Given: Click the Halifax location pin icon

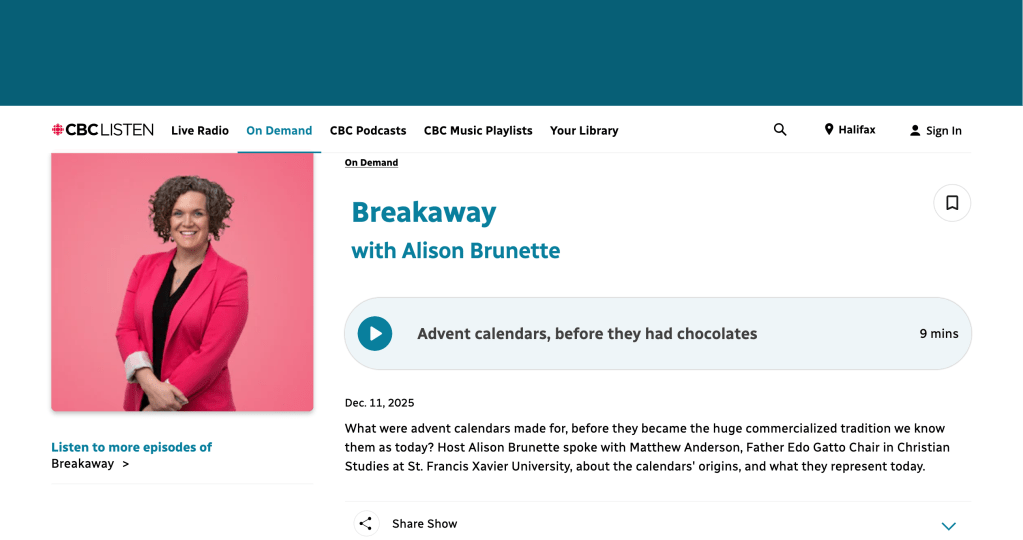Looking at the screenshot, I should [x=829, y=130].
